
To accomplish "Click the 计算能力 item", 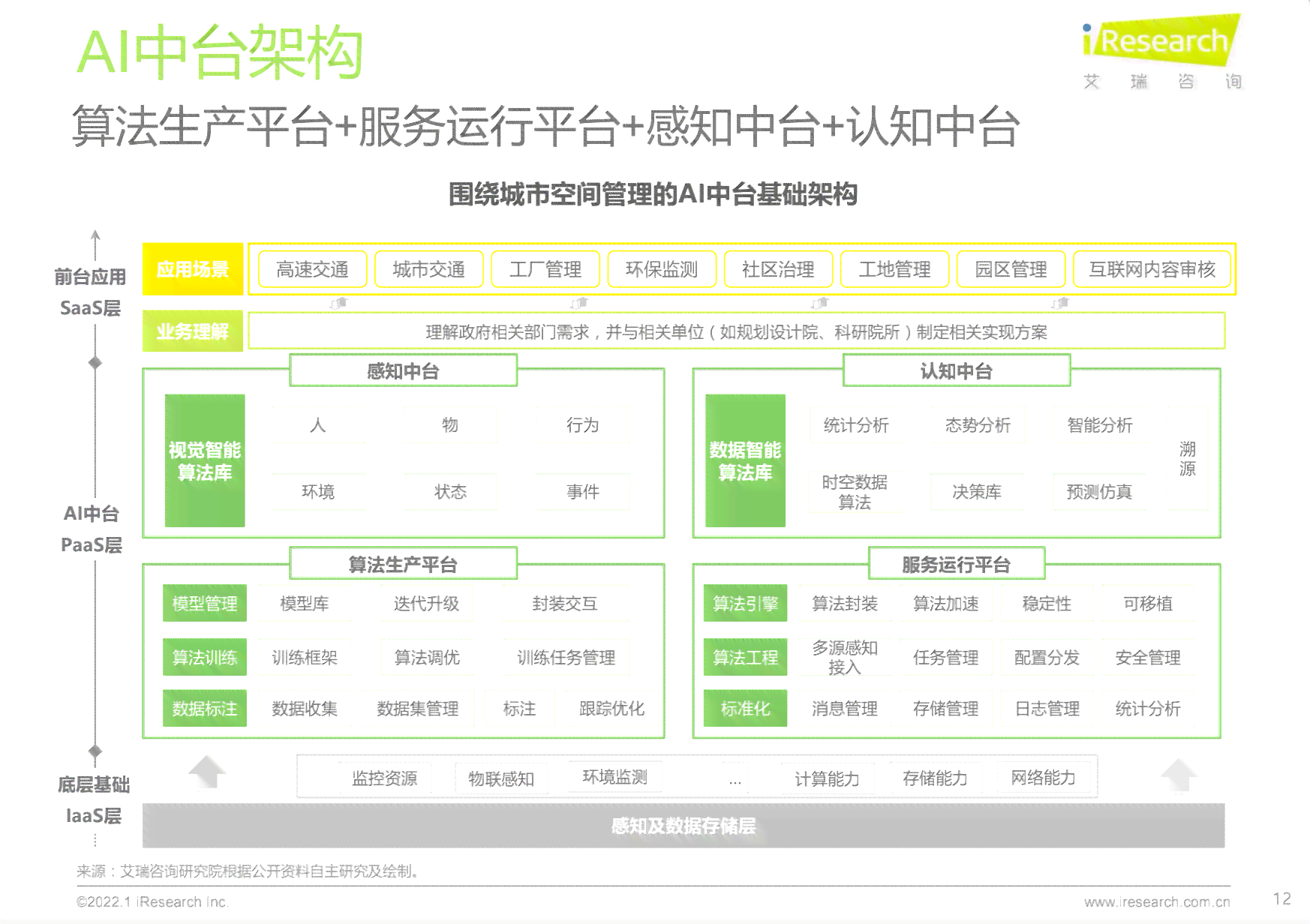I will (827, 778).
